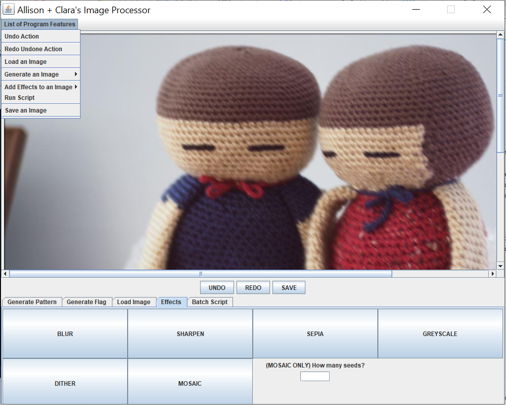Click the horizontal scrollbar left arrow

coord(5,274)
